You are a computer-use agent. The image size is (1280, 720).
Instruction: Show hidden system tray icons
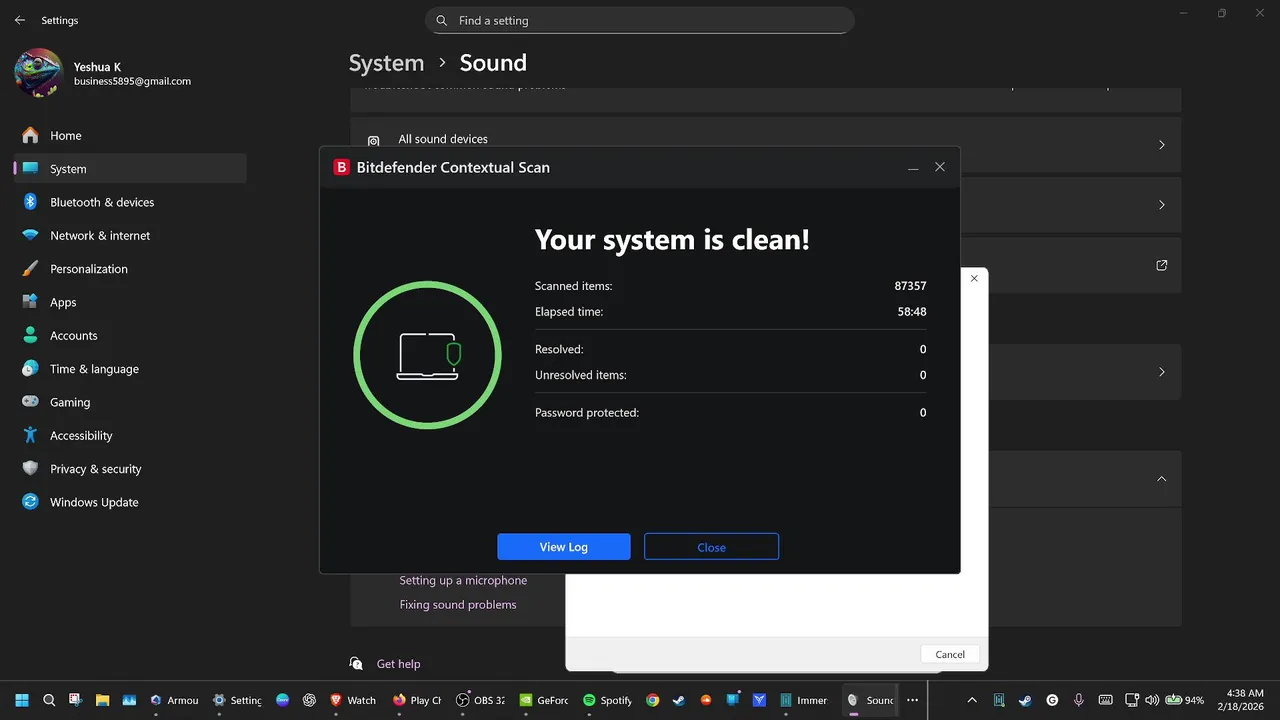972,700
